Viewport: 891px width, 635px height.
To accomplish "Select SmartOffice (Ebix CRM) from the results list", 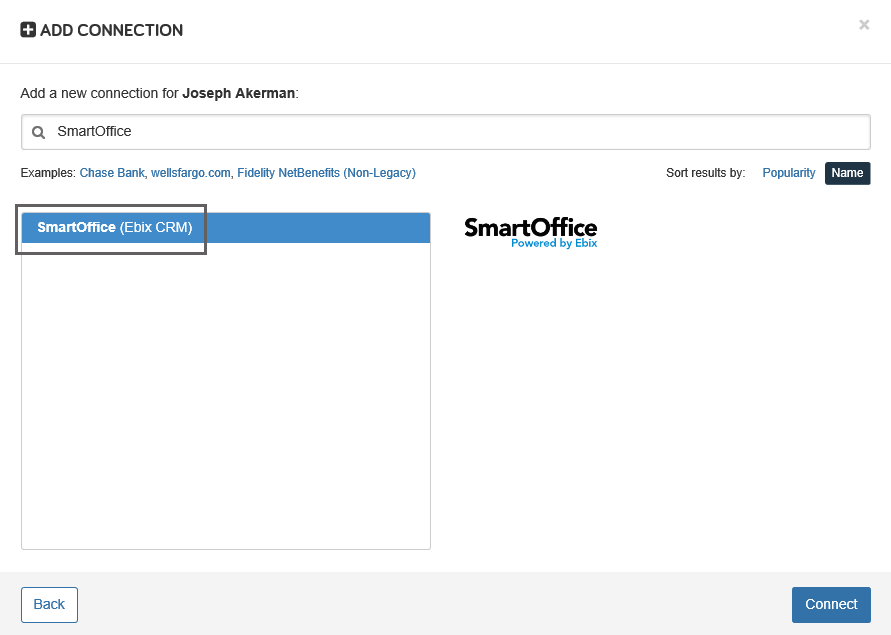I will click(x=113, y=227).
